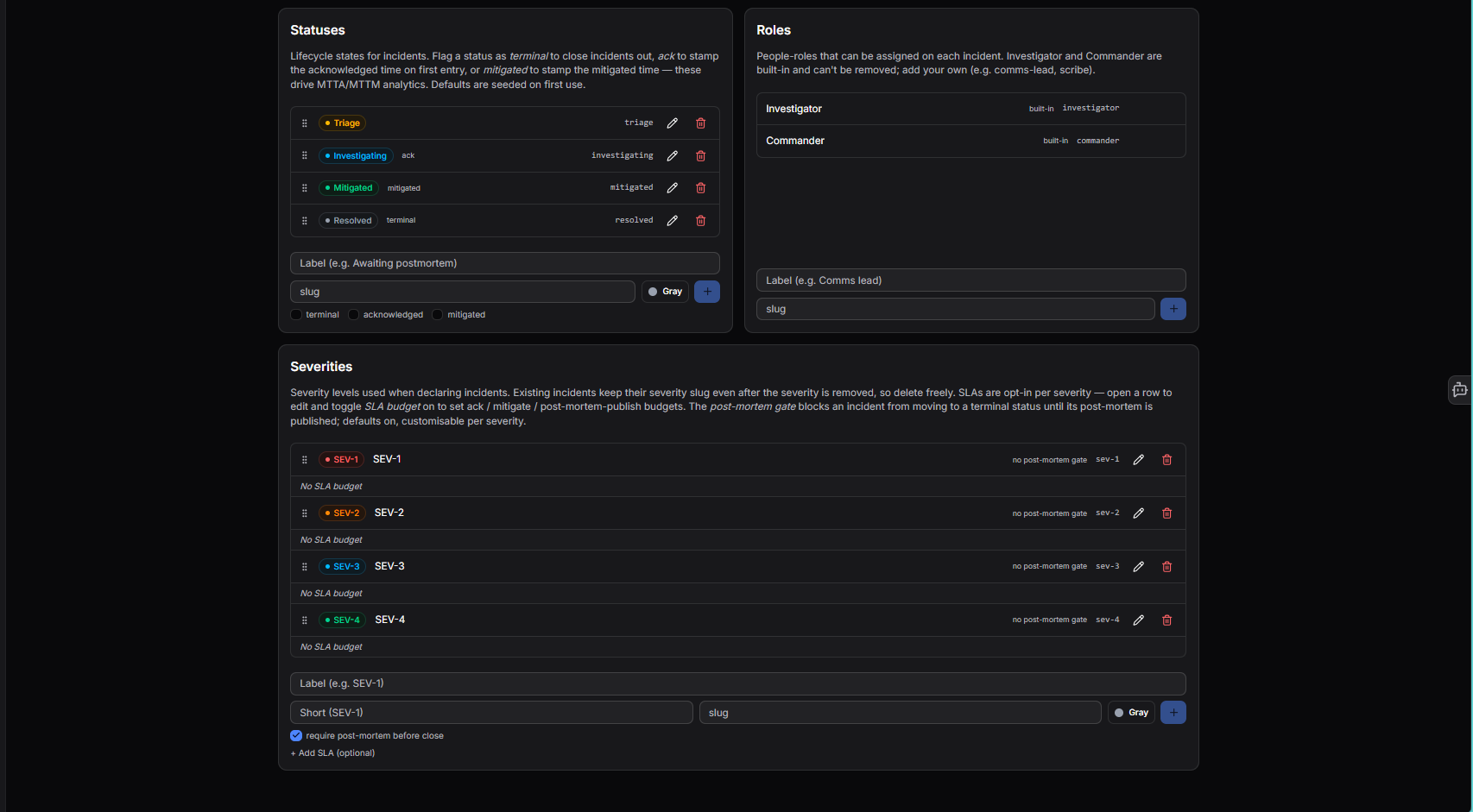
Task: Expand Add SLA (optional) section
Action: coord(332,753)
